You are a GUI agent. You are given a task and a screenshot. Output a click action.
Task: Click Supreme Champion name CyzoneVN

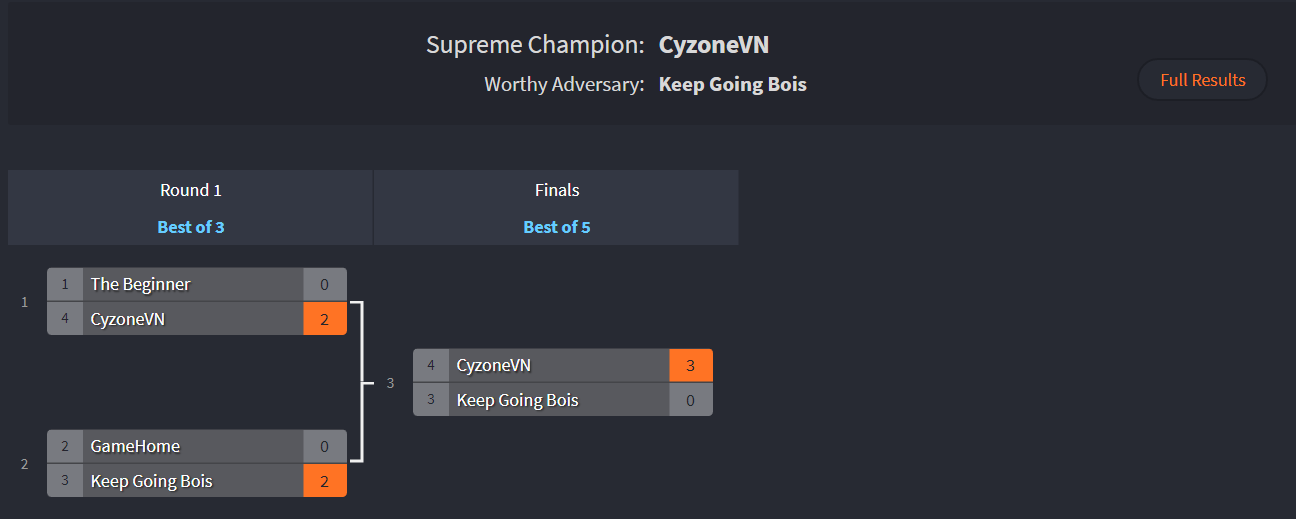(714, 45)
